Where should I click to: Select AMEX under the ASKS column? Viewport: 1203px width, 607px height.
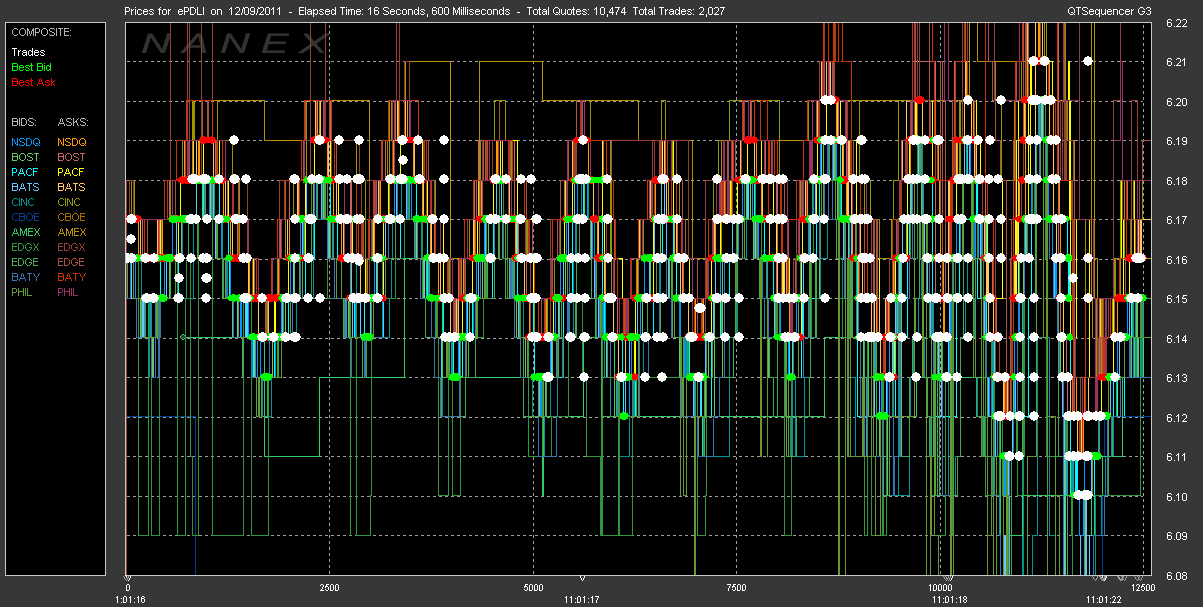point(72,232)
